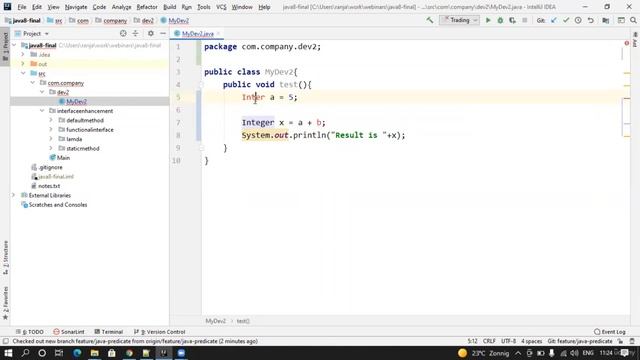Viewport: 640px width, 360px height.
Task: Click the Stop square icon in toolbar
Action: click(x=525, y=20)
